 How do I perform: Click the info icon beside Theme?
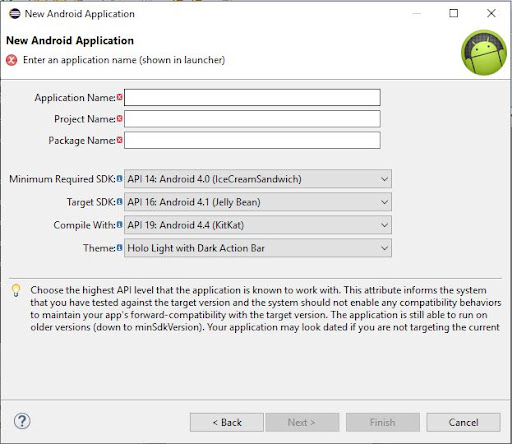(x=120, y=248)
